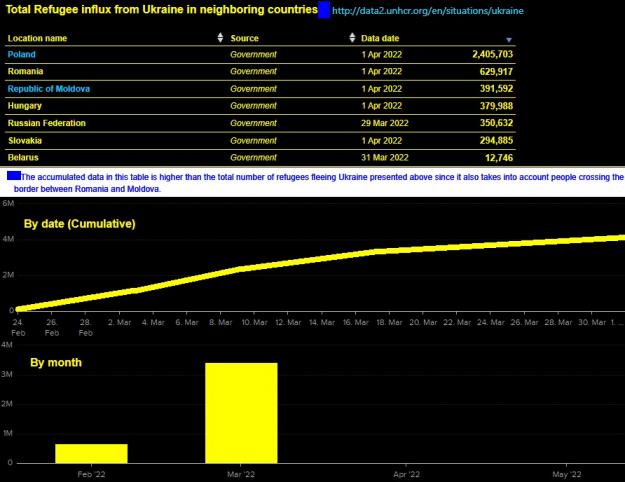Viewport: 625px width, 482px height.
Task: Click the 10. Mar axis label
Action: click(254, 322)
